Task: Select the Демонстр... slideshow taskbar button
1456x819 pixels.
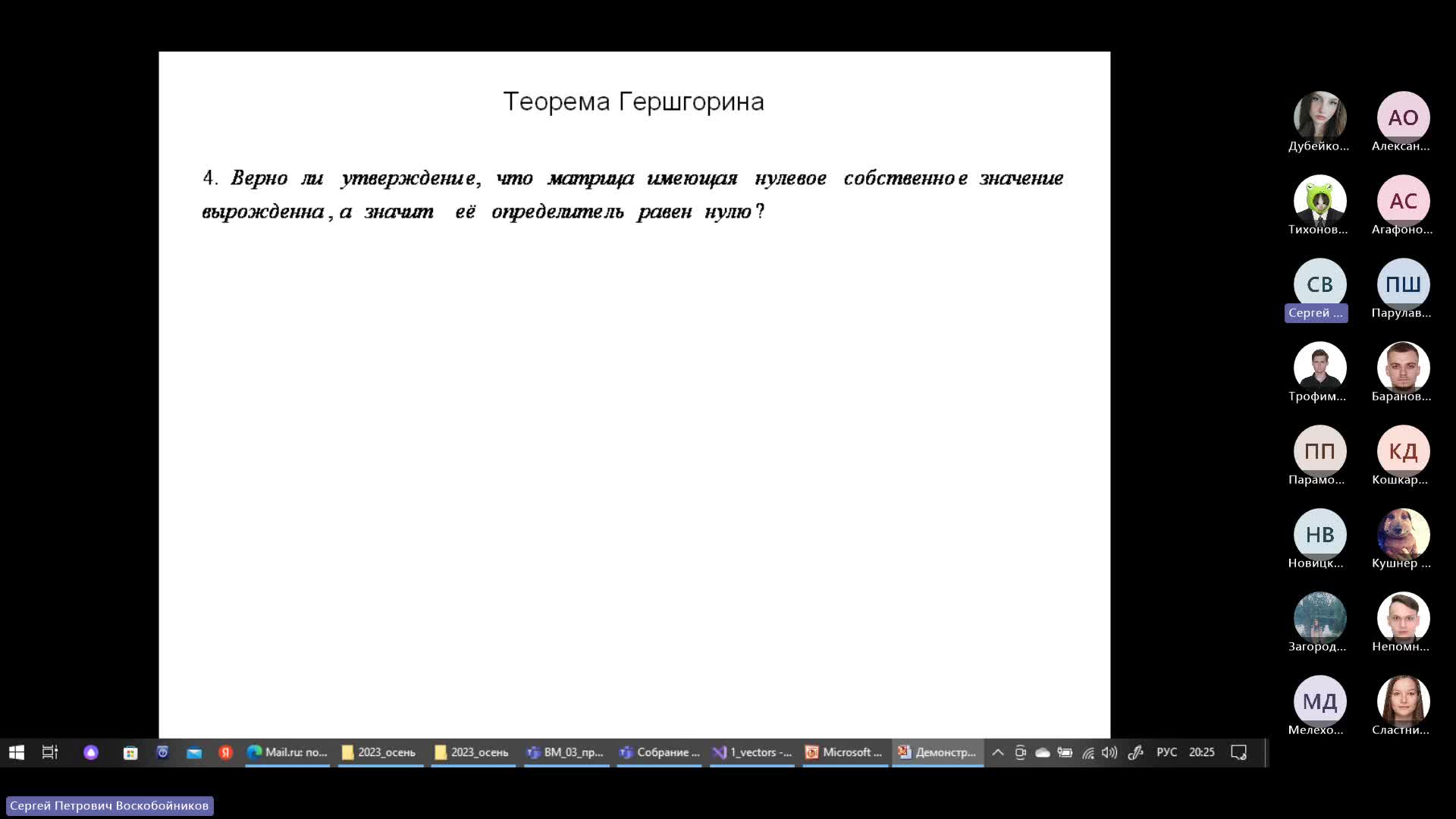Action: (x=938, y=752)
